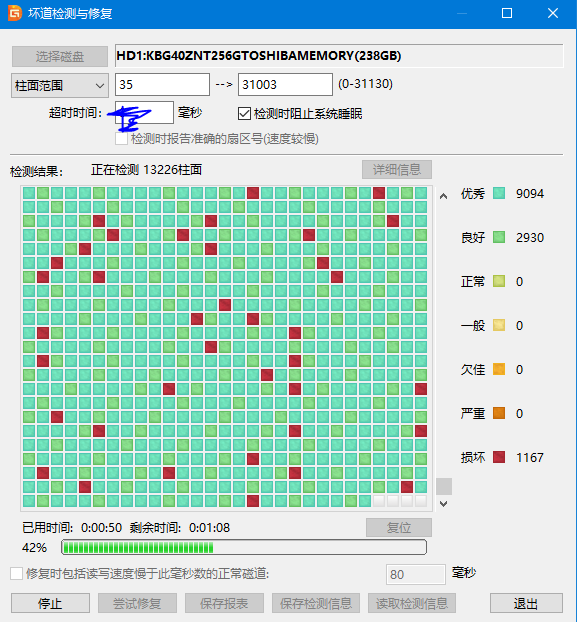Click the 正常 yellow-green legend swatch

coord(499,282)
